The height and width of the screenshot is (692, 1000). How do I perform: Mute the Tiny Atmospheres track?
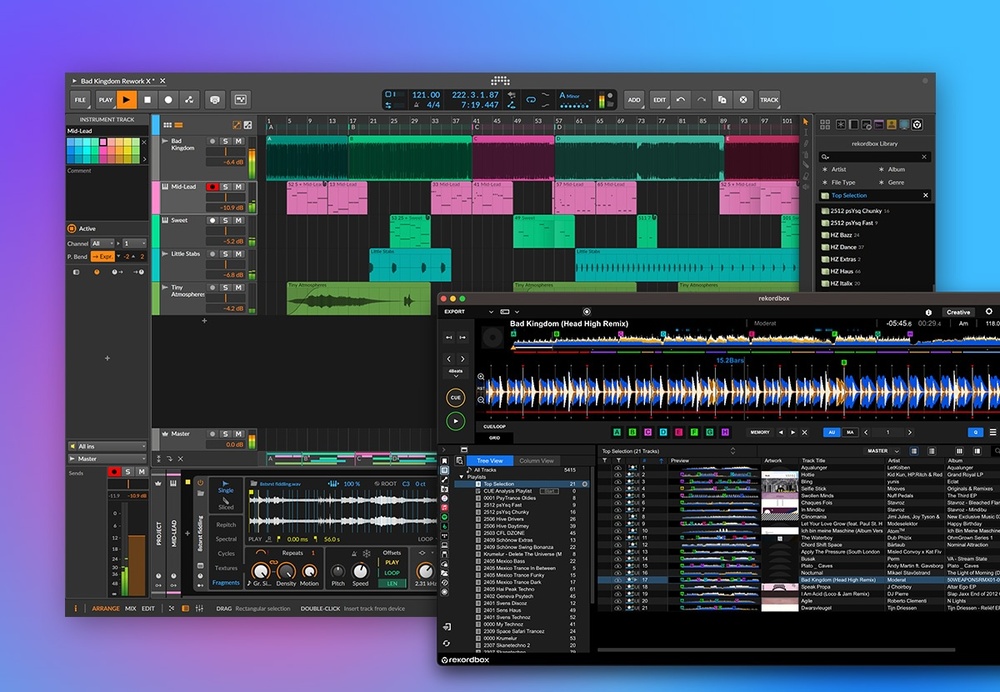[239, 288]
